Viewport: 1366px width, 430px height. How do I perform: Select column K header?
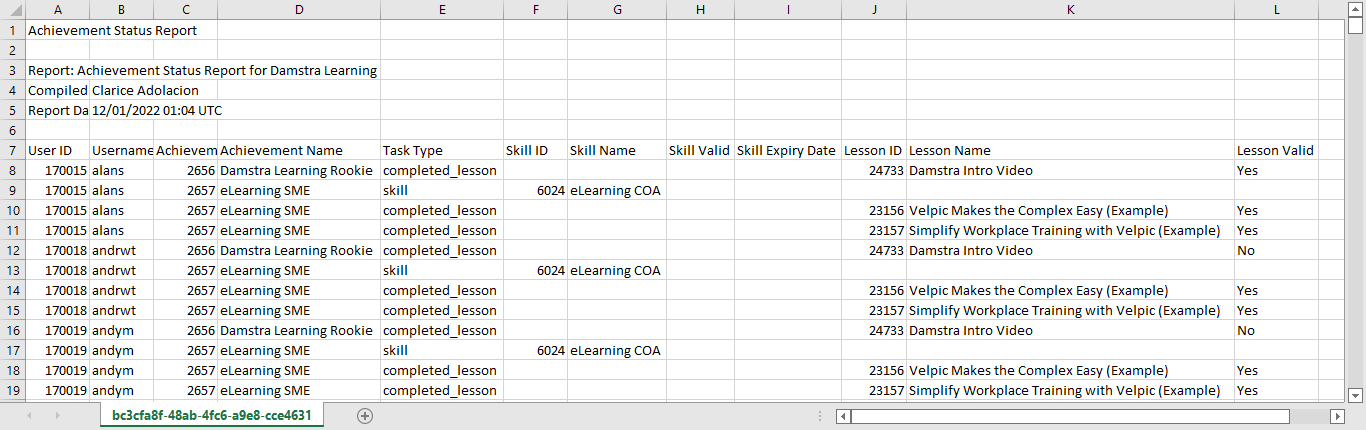pos(1070,9)
